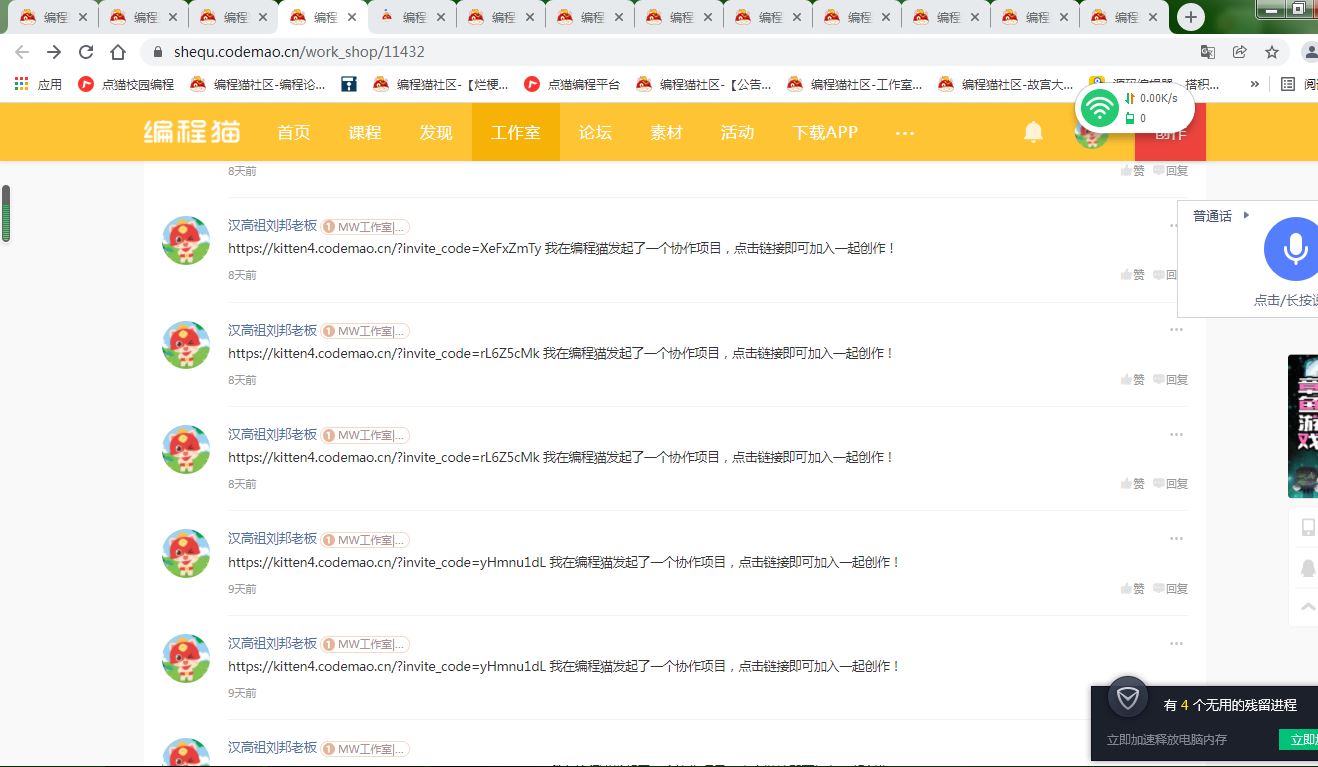Image resolution: width=1318 pixels, height=767 pixels.
Task: Jump back to top with the sidebar up-arrow
Action: pyautogui.click(x=1308, y=606)
